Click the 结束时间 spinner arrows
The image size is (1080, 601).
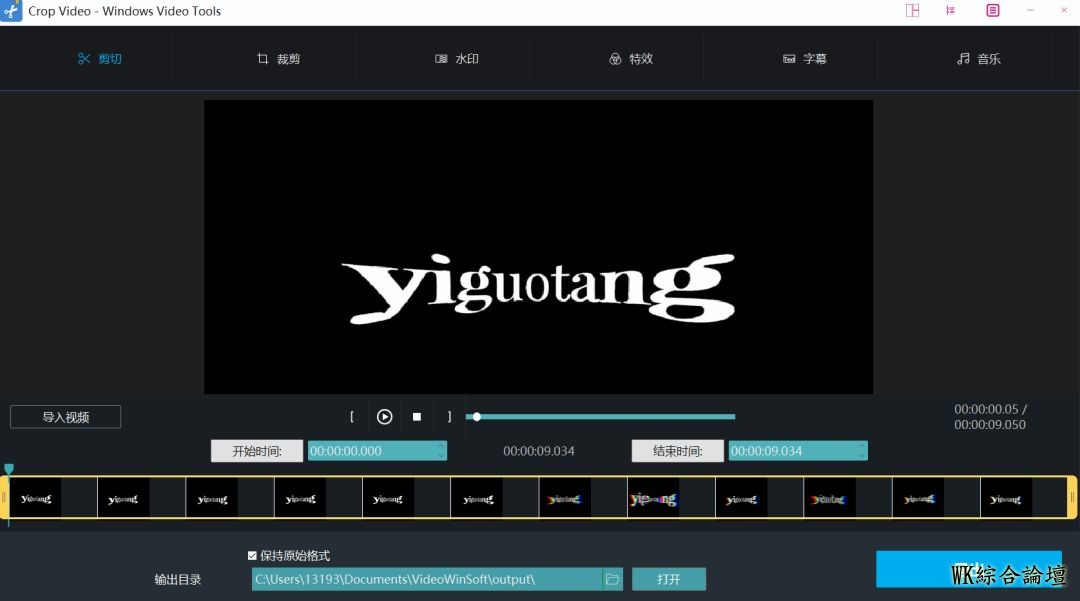tap(861, 451)
